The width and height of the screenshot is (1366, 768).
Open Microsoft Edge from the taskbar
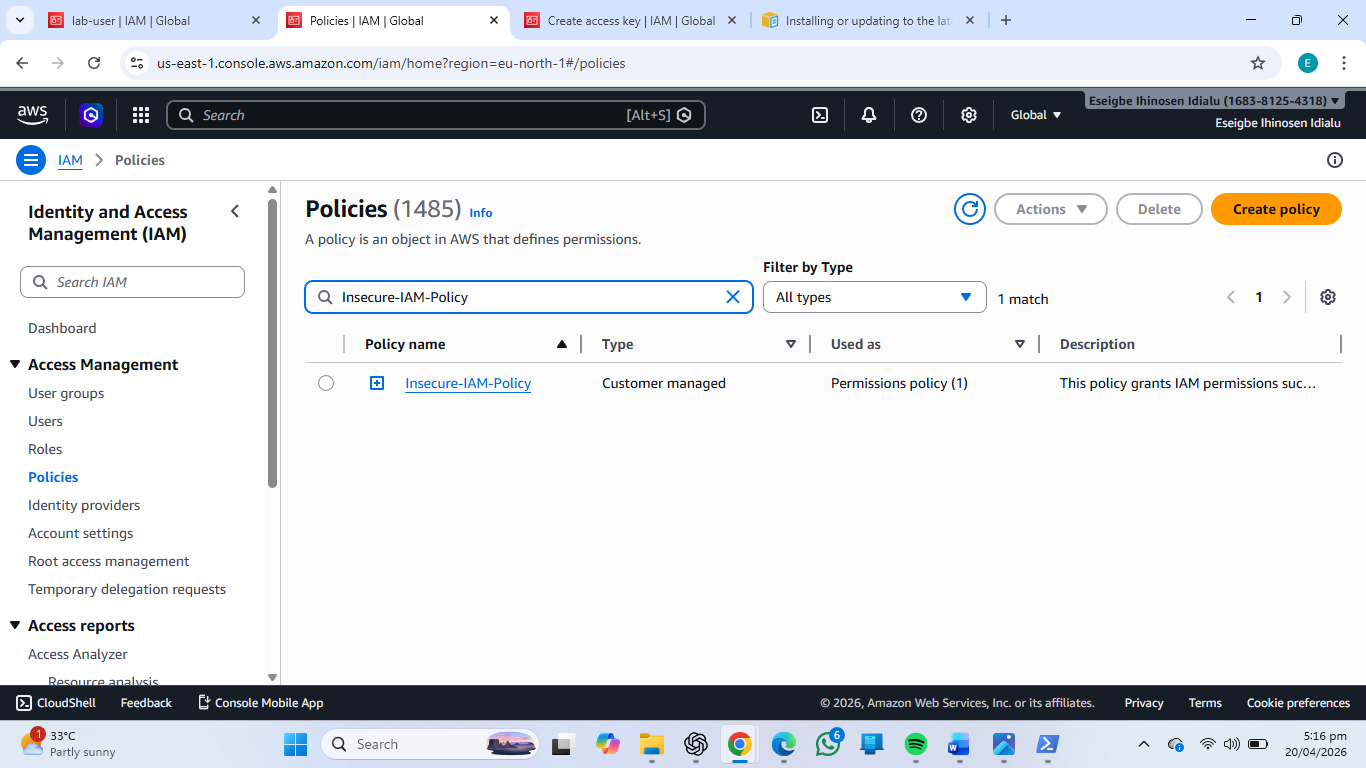coord(784,744)
